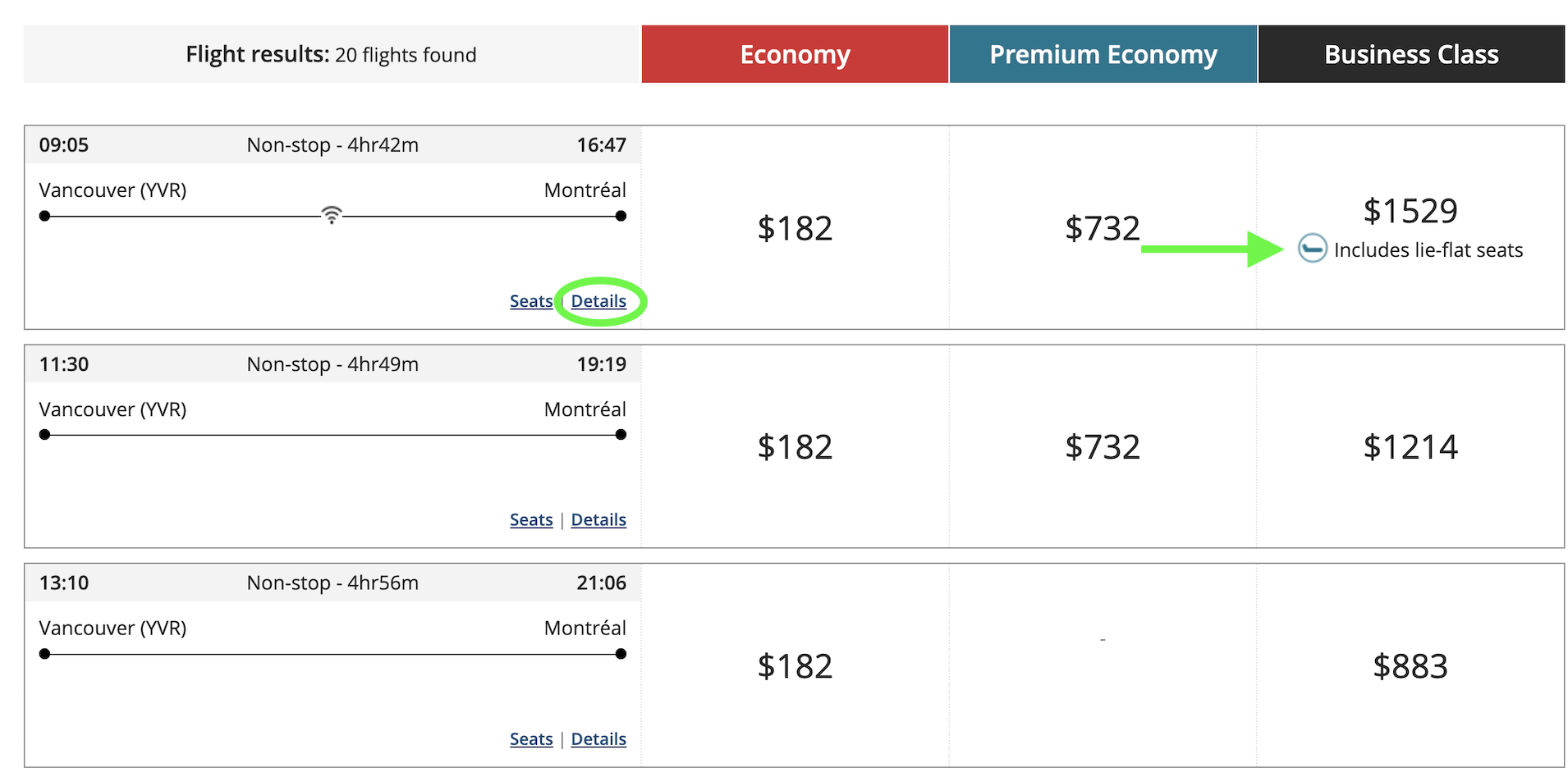Choose $1529 Business Class fare

pos(1410,211)
